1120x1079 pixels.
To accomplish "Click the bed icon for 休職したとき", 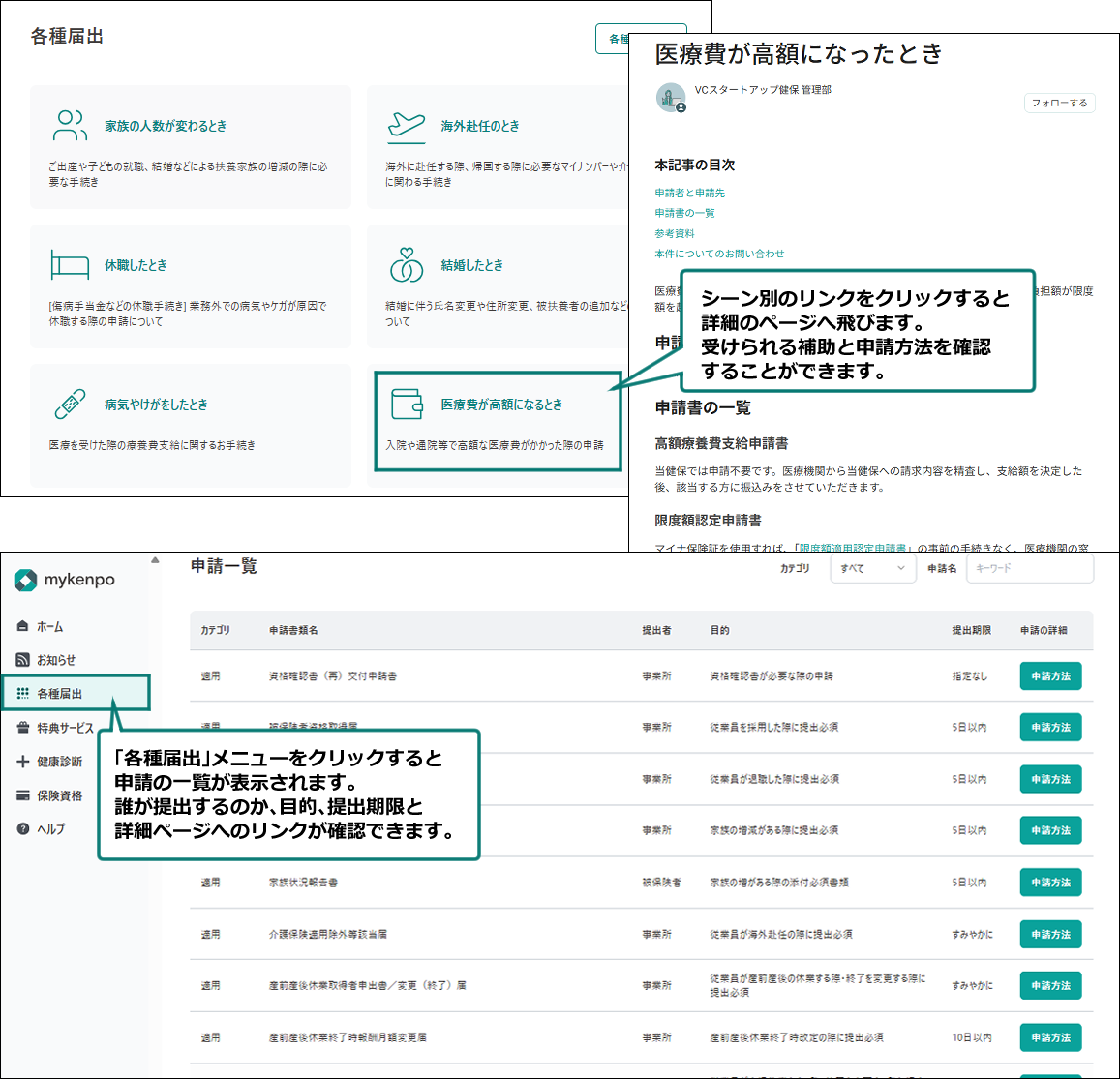I will (70, 264).
